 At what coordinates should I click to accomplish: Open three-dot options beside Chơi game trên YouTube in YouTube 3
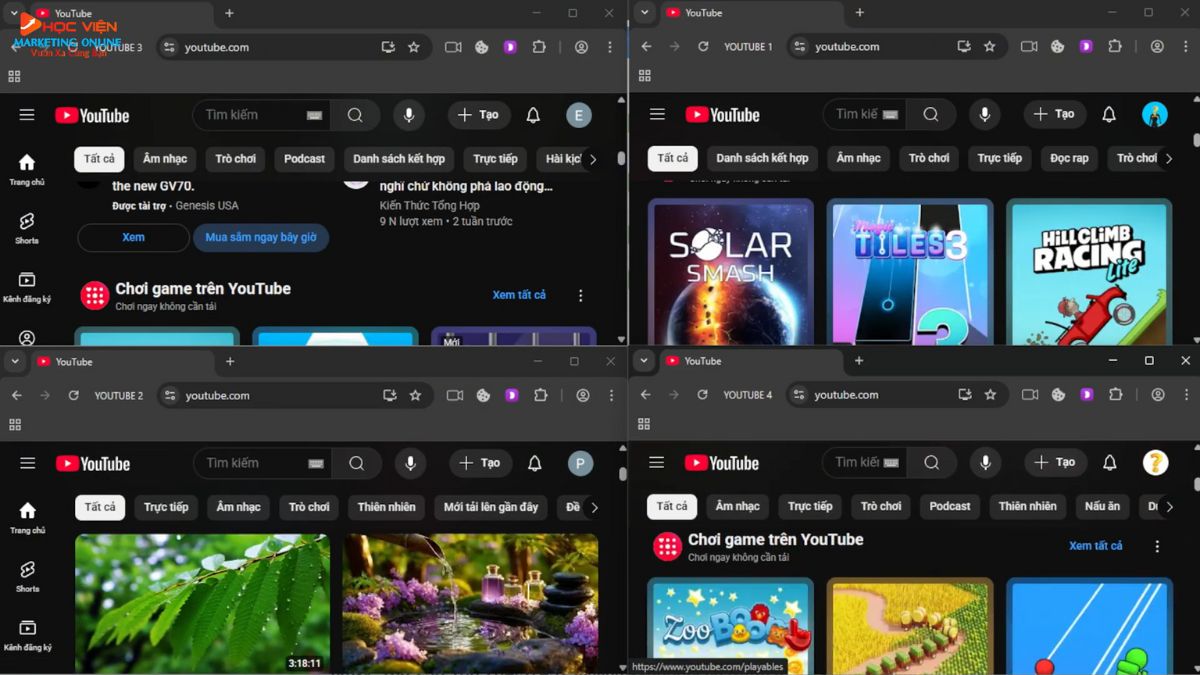pyautogui.click(x=581, y=295)
